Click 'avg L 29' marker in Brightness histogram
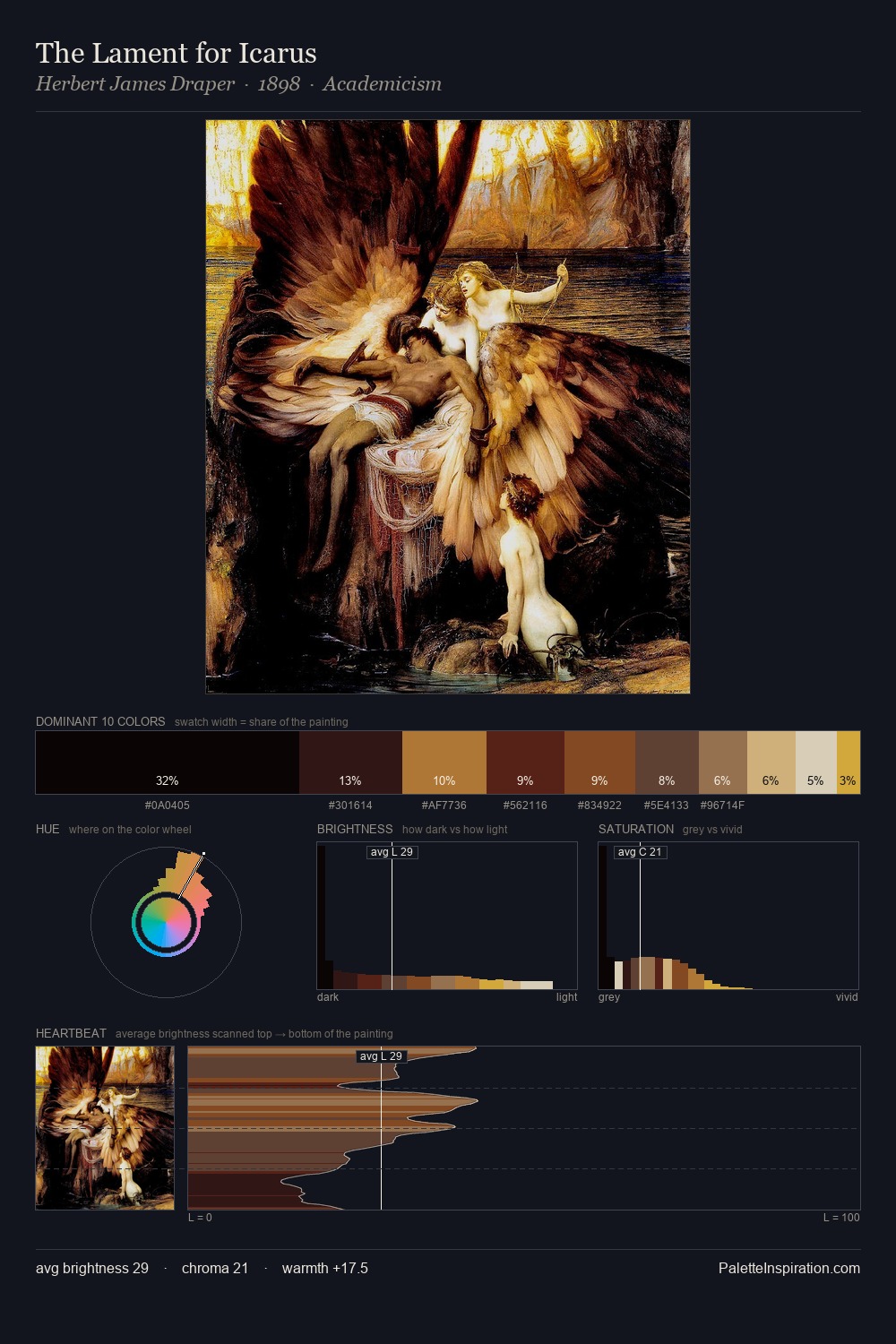Viewport: 896px width, 1344px height. tap(392, 851)
